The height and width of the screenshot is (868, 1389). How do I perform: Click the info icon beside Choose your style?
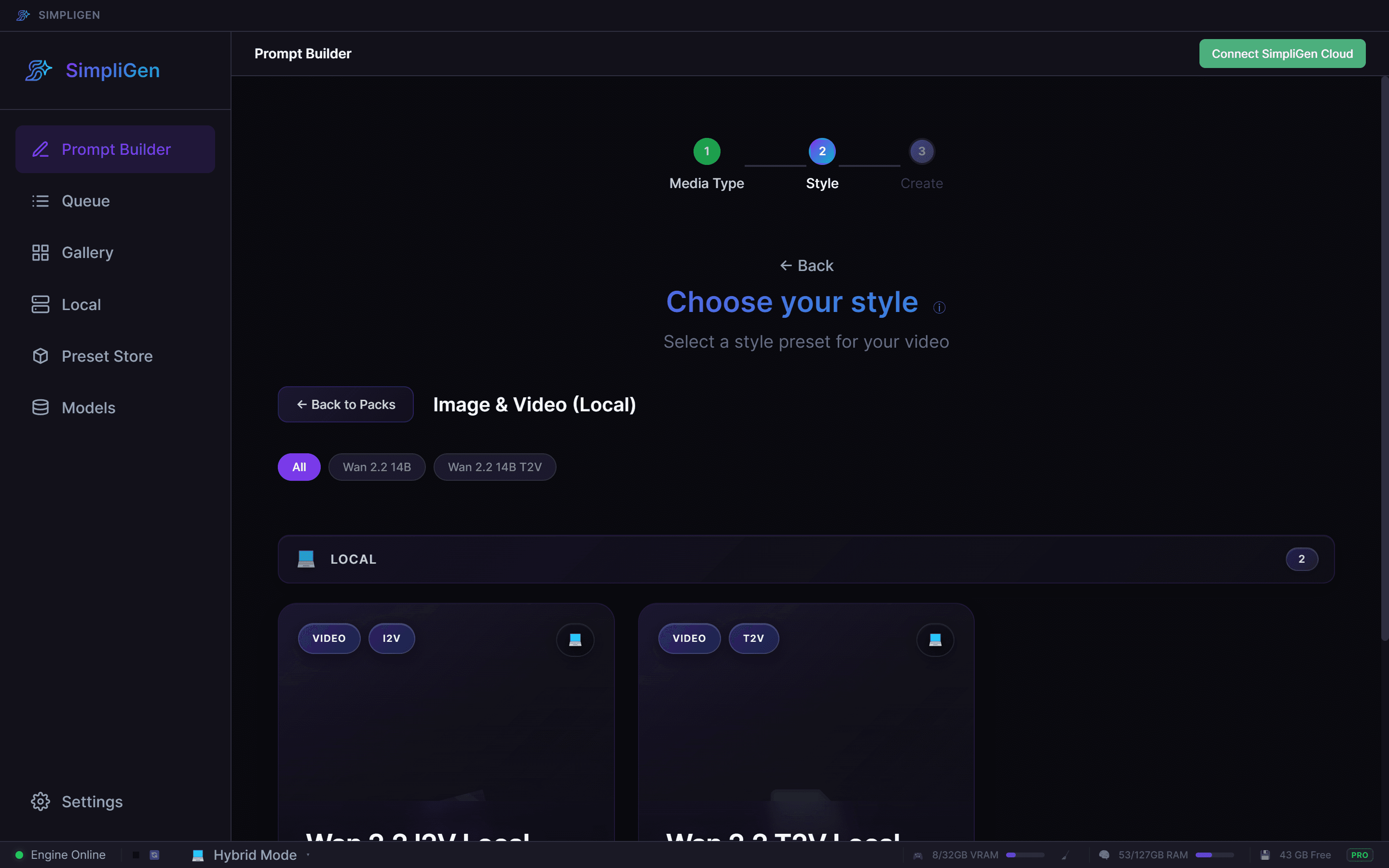click(939, 308)
